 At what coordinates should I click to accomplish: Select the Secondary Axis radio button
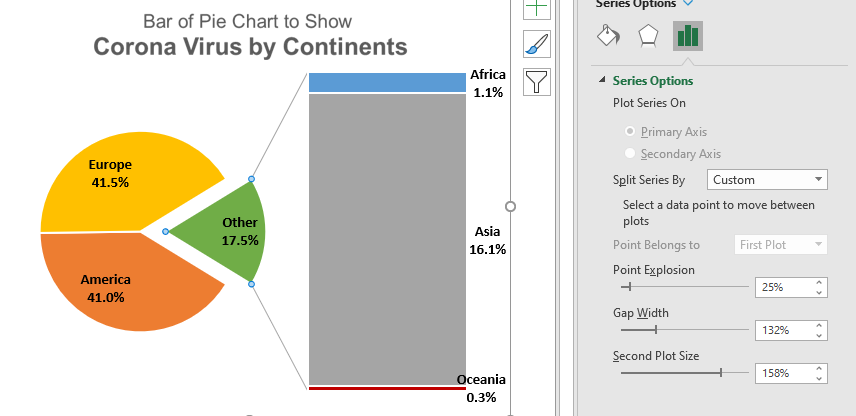pyautogui.click(x=630, y=153)
